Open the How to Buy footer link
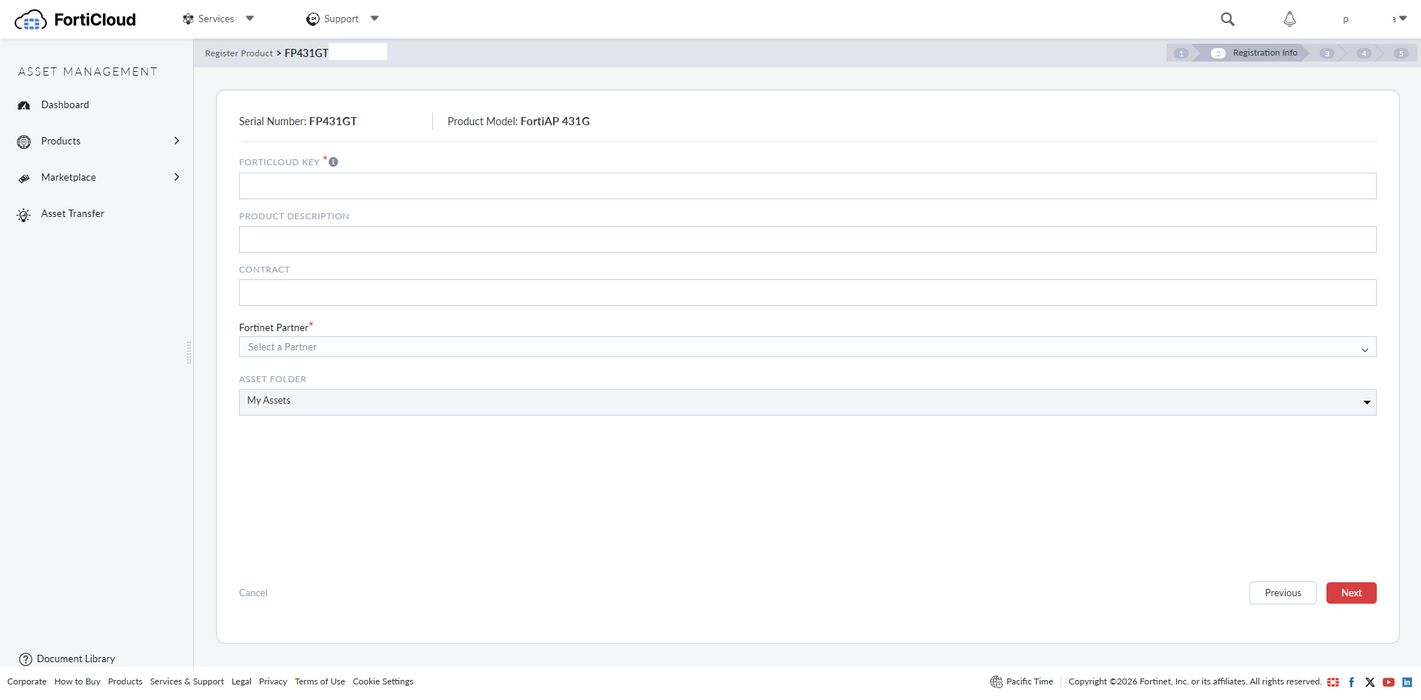The width and height of the screenshot is (1421, 700). (77, 682)
